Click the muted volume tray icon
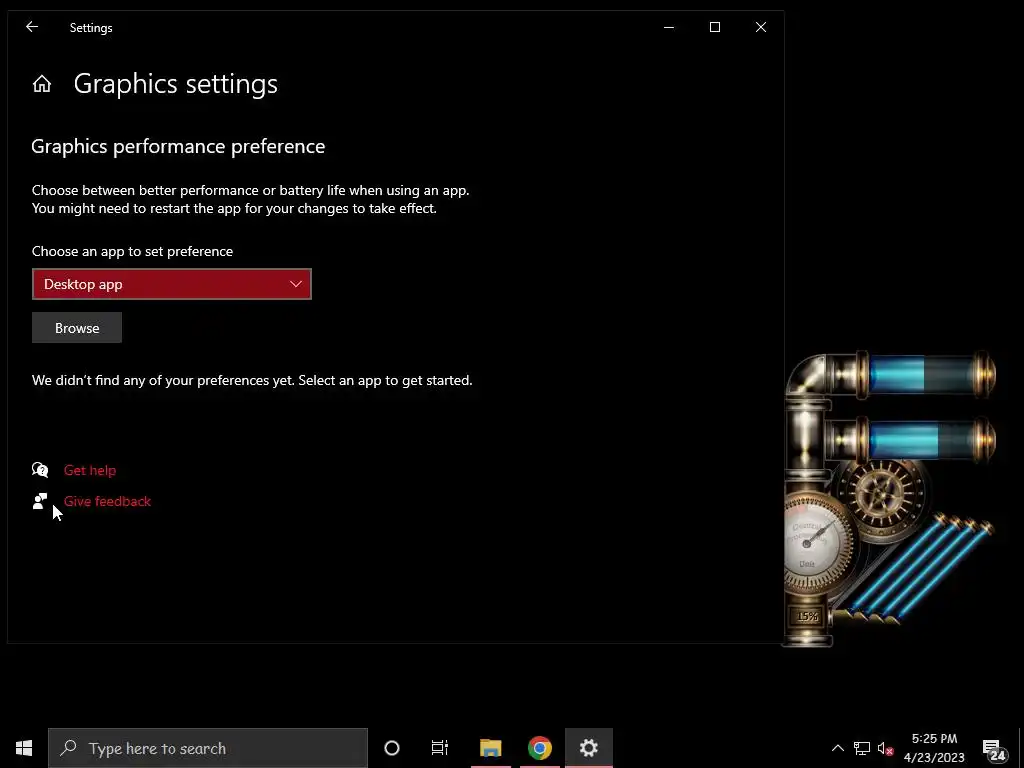This screenshot has width=1024, height=768. click(x=885, y=748)
